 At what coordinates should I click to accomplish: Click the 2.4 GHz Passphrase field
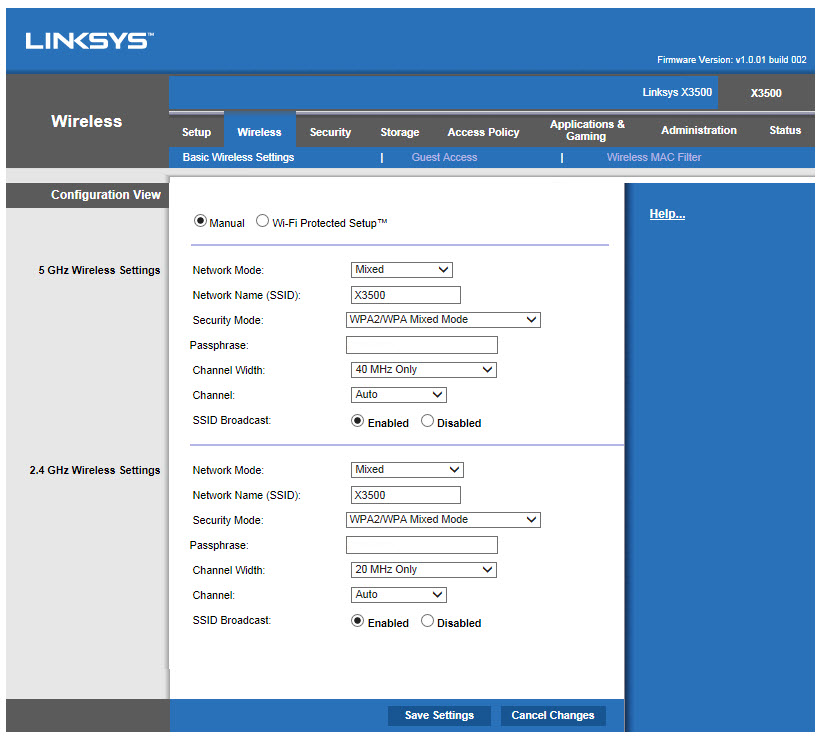pyautogui.click(x=422, y=545)
